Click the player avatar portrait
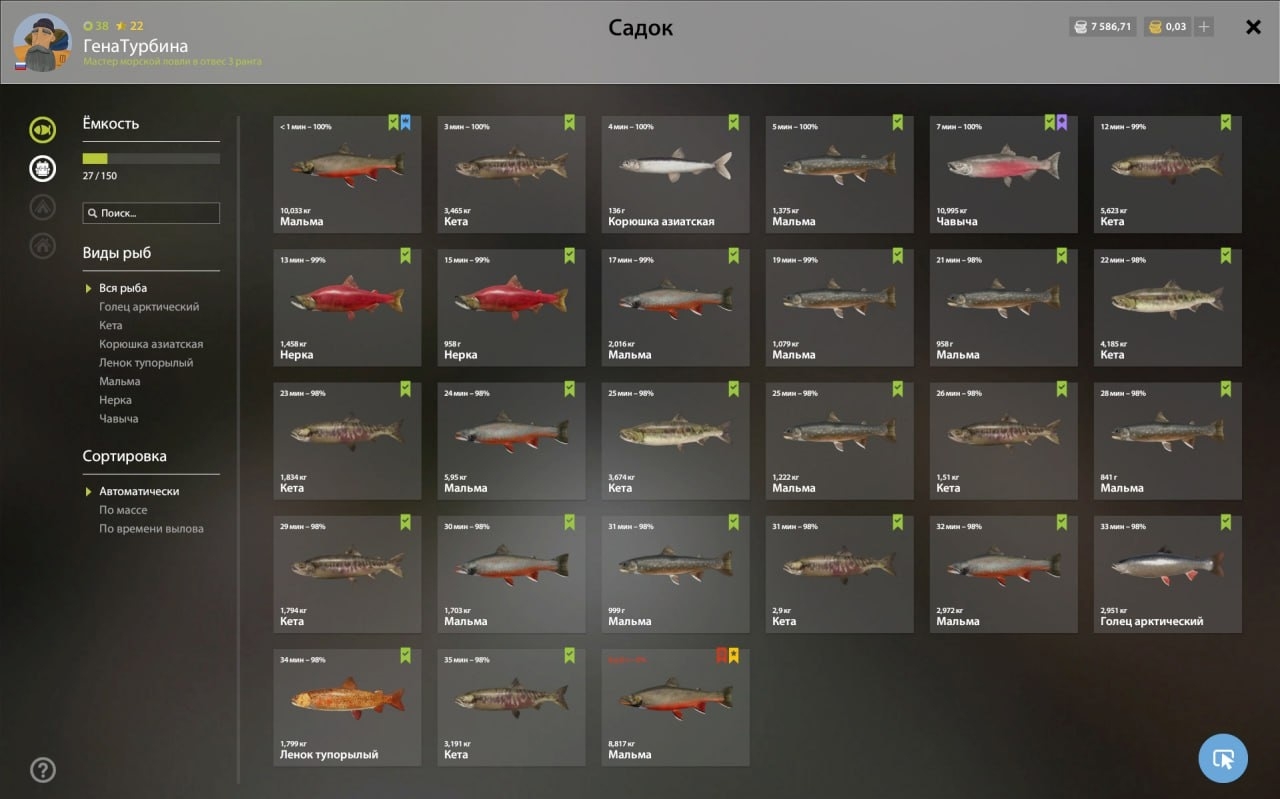 tap(42, 43)
